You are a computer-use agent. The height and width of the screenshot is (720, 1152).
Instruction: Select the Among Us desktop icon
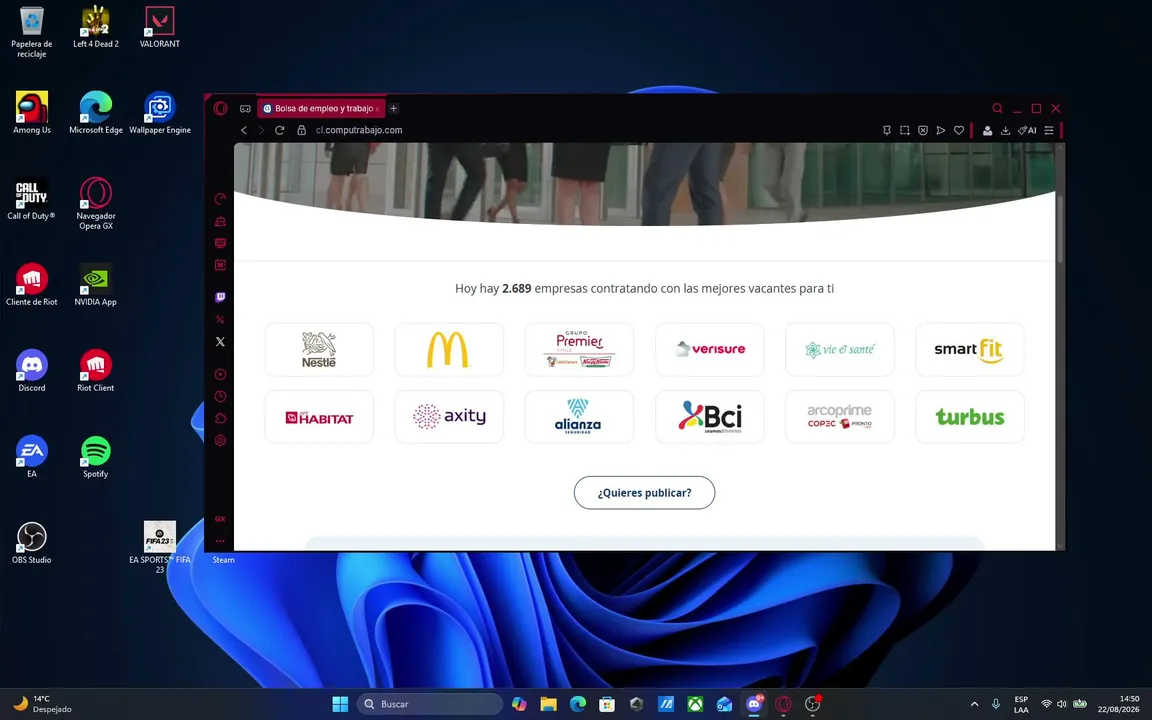(32, 112)
